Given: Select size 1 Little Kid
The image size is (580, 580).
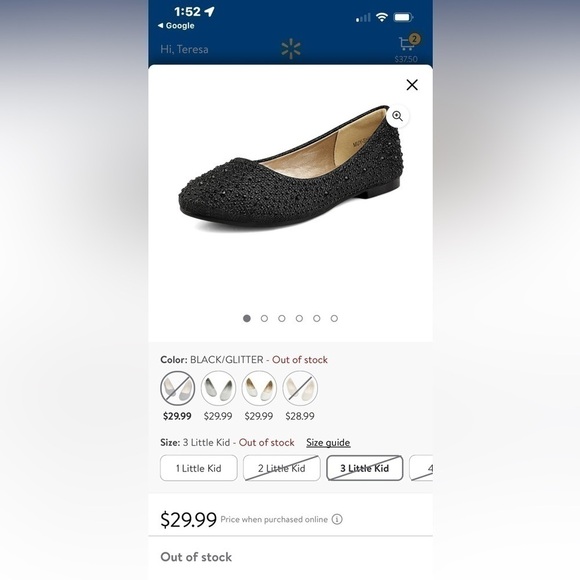Looking at the screenshot, I should (x=199, y=468).
